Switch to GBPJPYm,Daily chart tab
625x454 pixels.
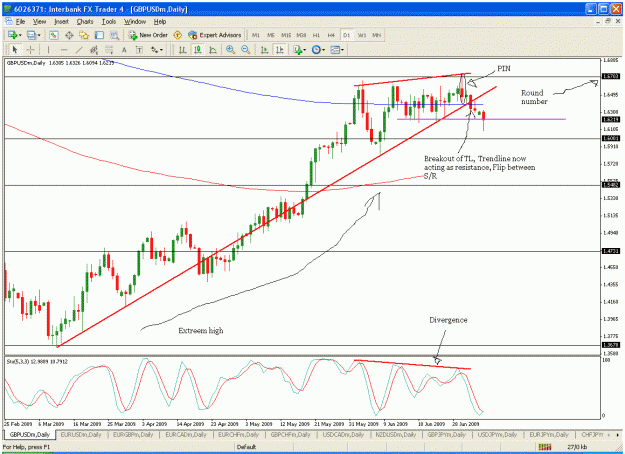coord(446,435)
